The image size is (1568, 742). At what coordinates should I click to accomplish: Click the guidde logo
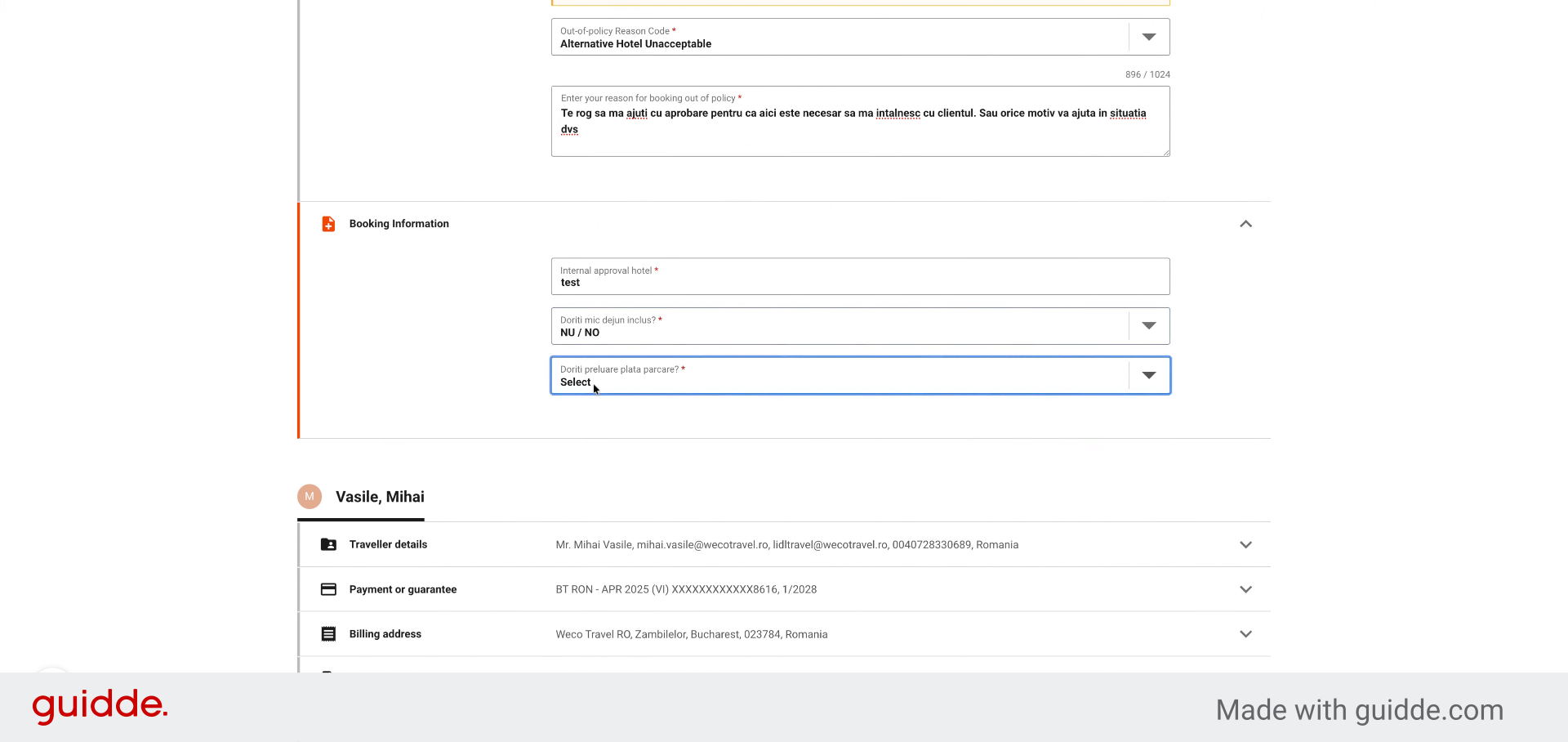point(100,706)
